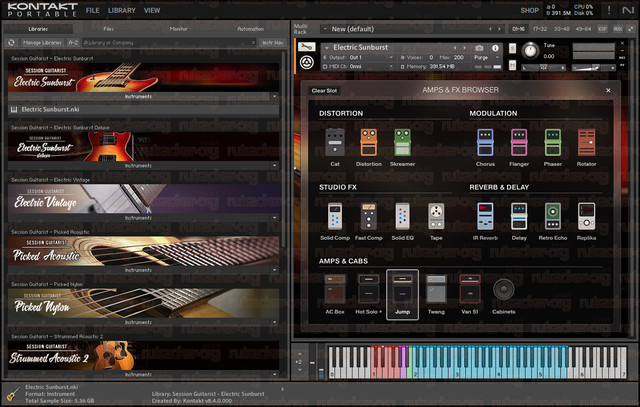Open the VIEW menu
640x407 pixels.
(x=152, y=10)
